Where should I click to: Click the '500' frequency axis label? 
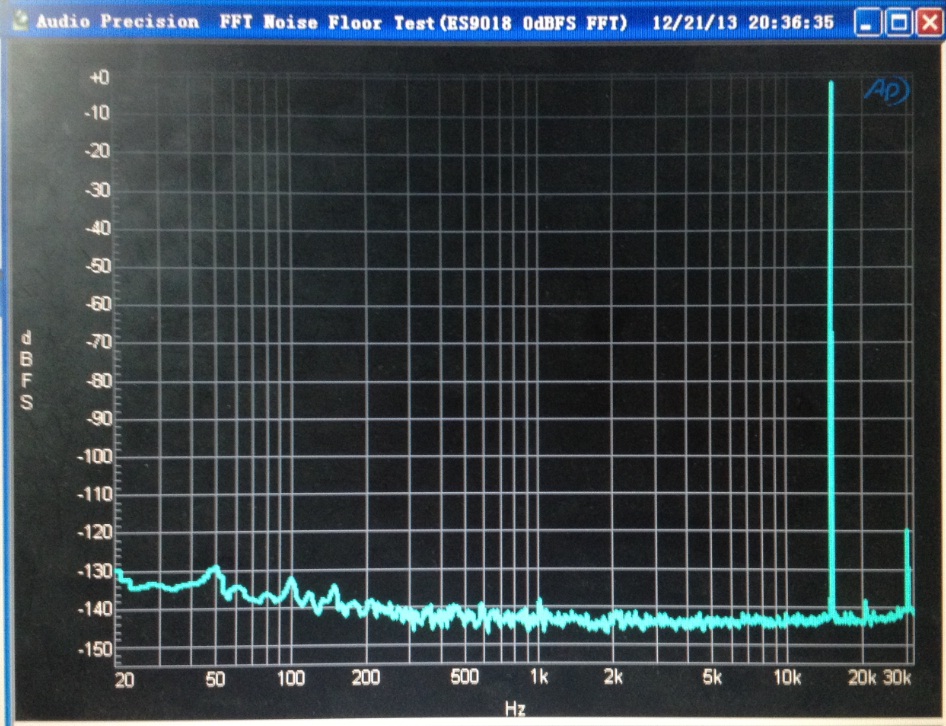(x=464, y=677)
